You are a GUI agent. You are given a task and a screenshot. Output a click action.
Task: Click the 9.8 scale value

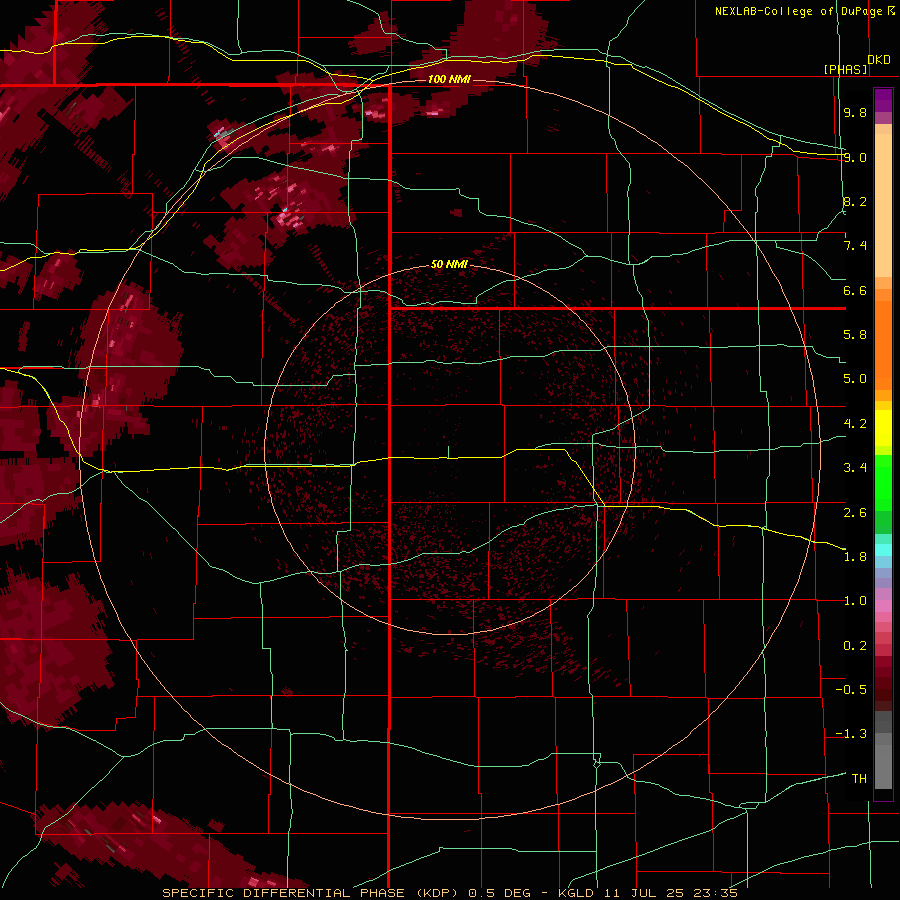click(x=855, y=112)
